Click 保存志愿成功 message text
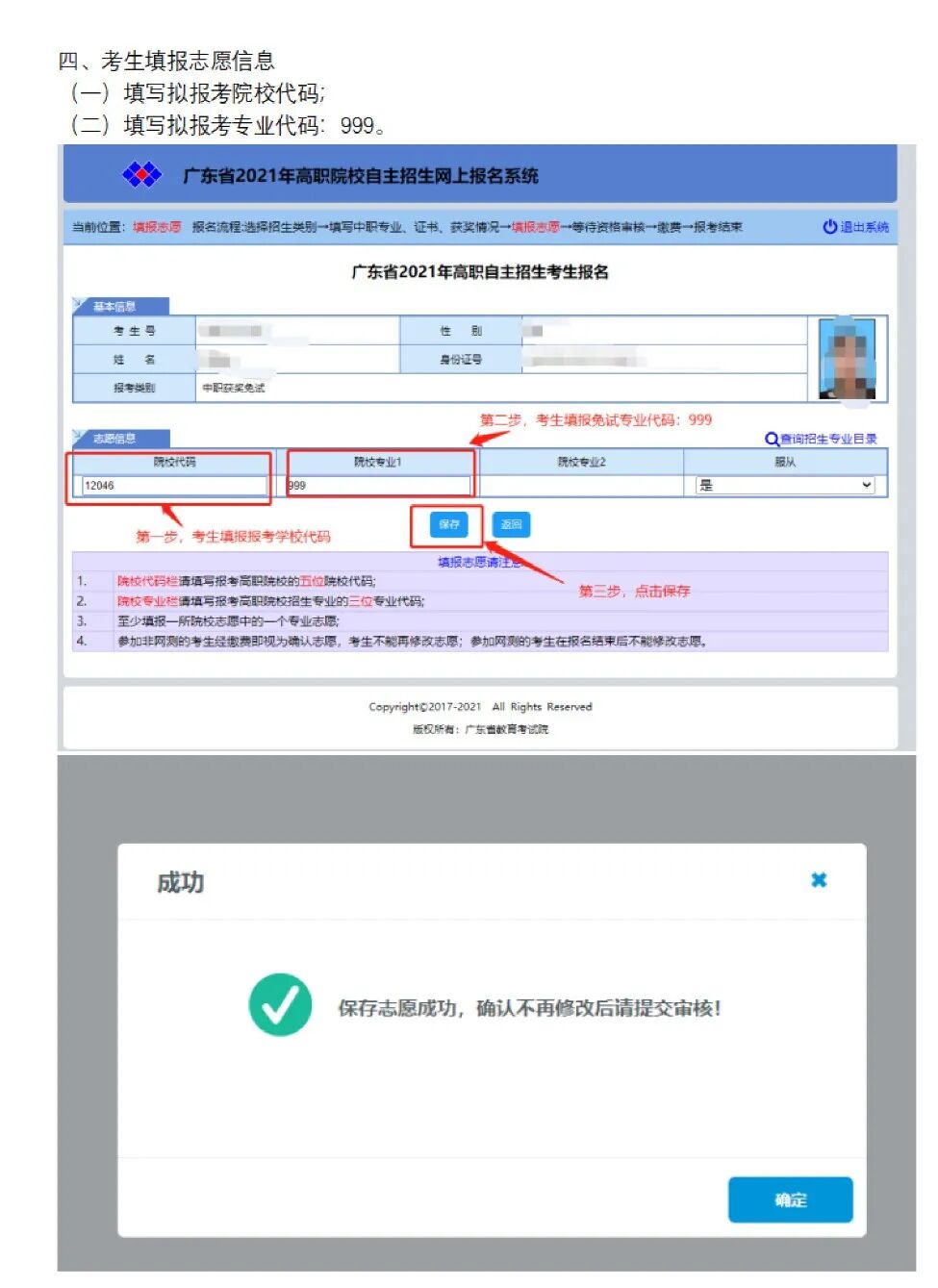The width and height of the screenshot is (938, 1288). click(528, 1008)
